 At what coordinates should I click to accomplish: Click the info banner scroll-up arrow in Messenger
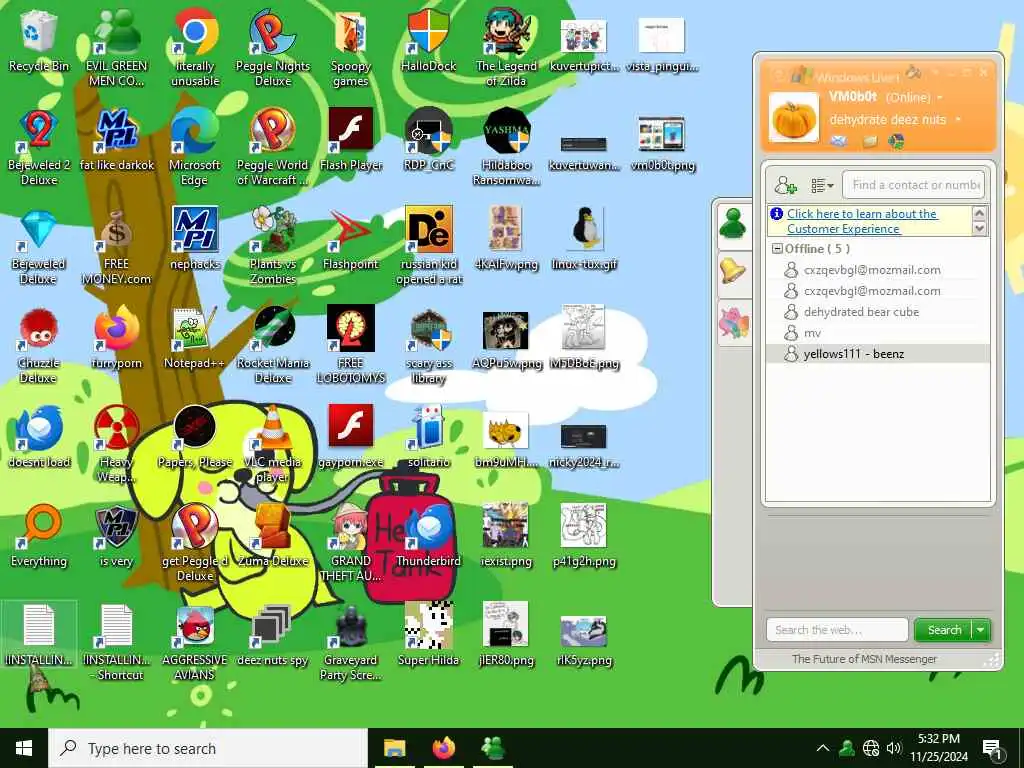979,213
